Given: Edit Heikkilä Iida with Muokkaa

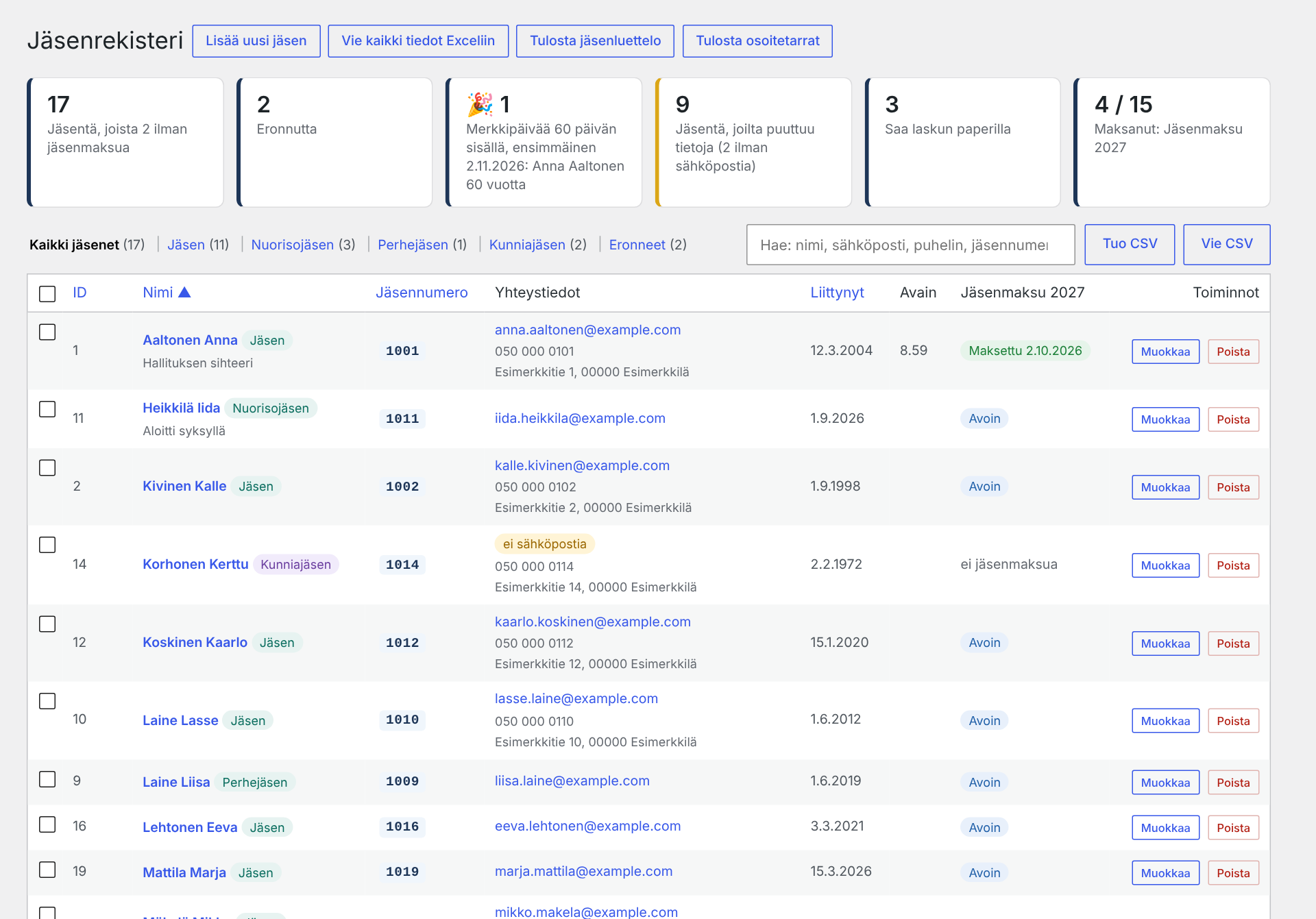Looking at the screenshot, I should coord(1165,419).
